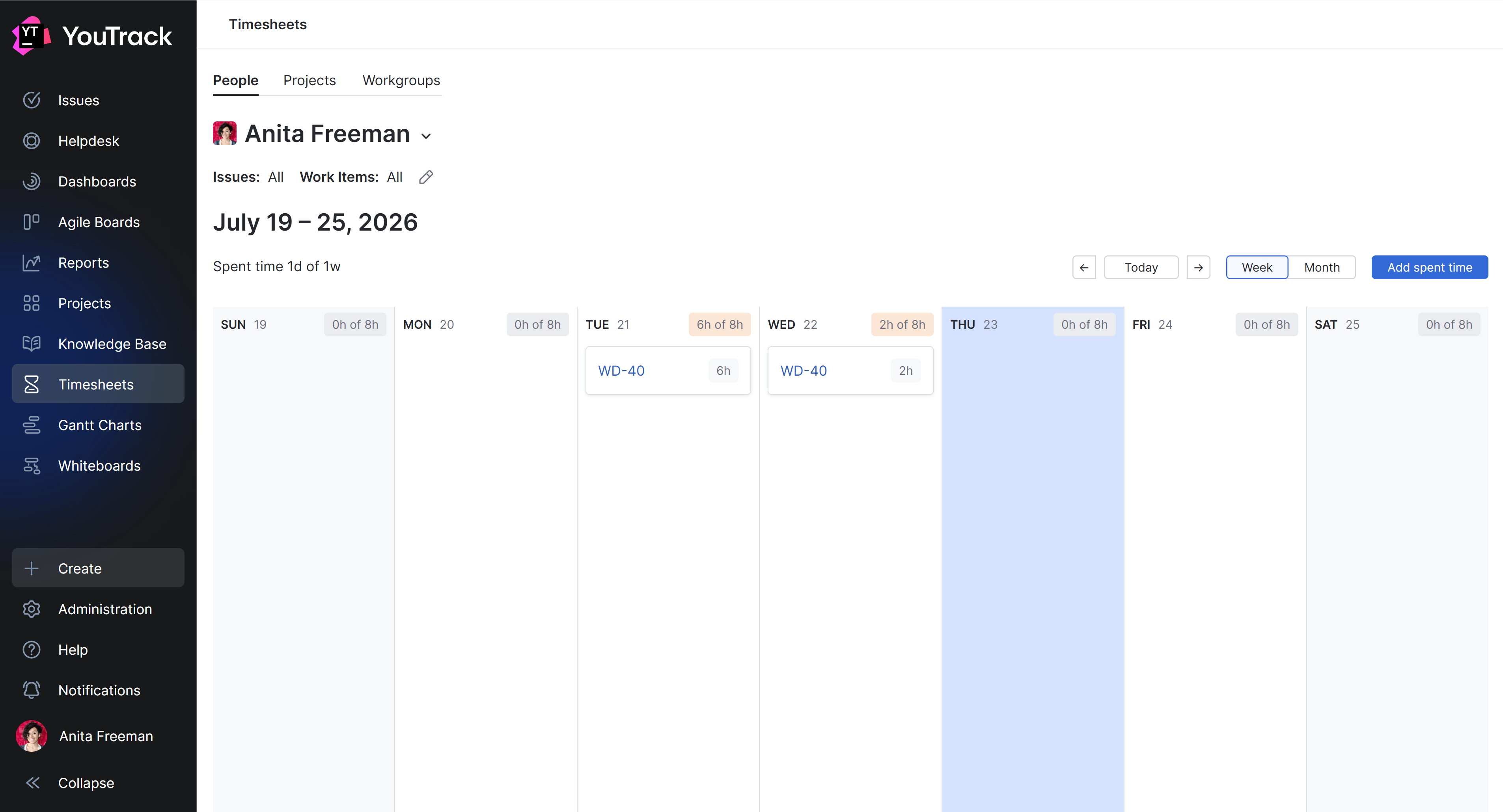Switch to the Workgroups tab
Viewport: 1503px width, 812px height.
pyautogui.click(x=401, y=80)
